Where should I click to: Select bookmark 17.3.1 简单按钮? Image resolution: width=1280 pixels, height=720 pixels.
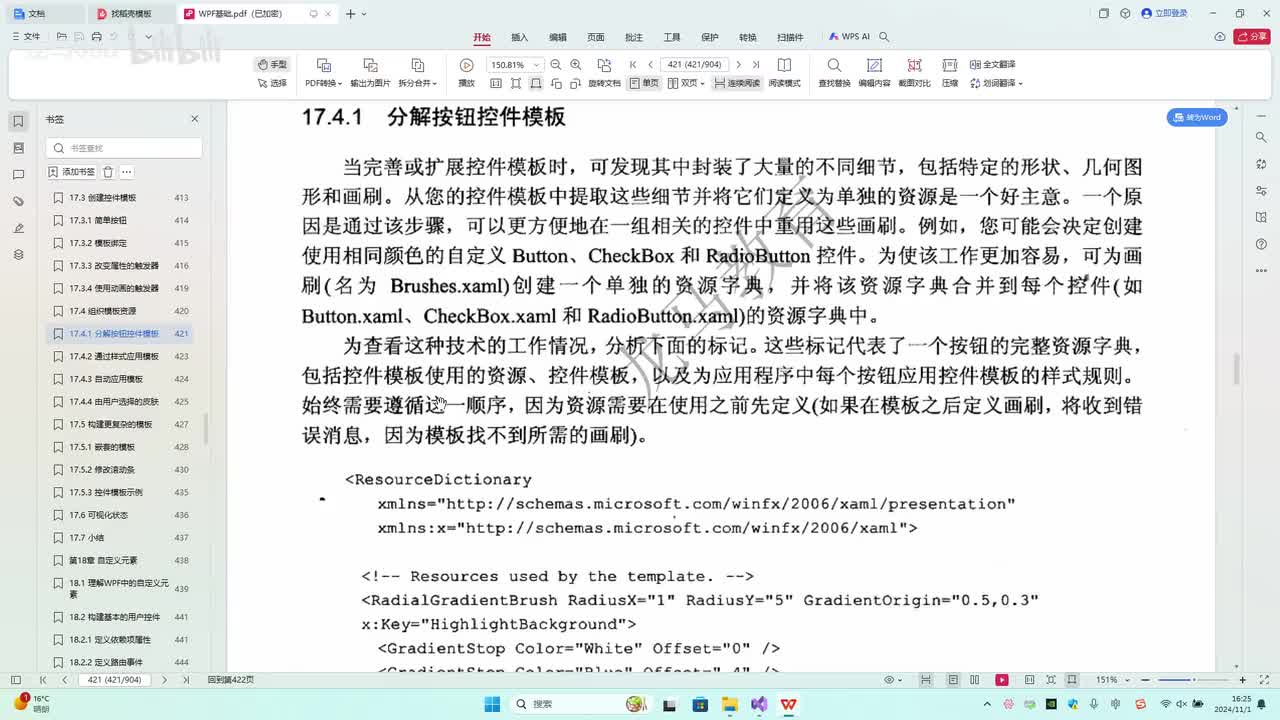tap(122, 220)
